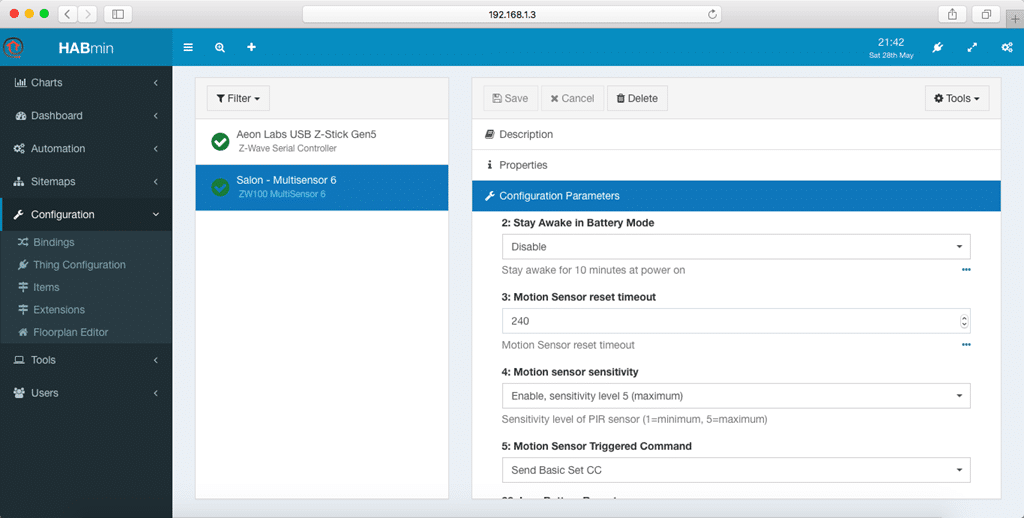This screenshot has width=1024, height=518.
Task: Click the Delete button
Action: tap(637, 98)
